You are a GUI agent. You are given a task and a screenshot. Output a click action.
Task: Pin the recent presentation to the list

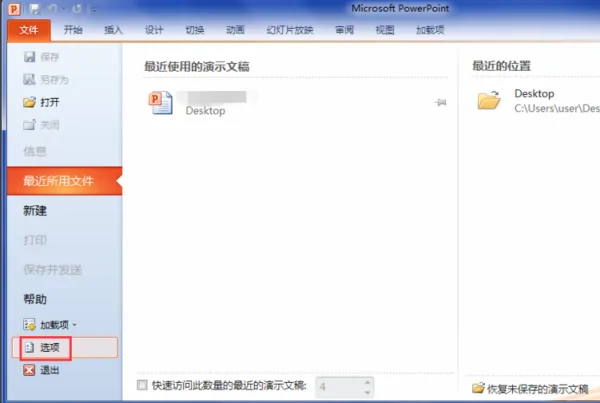coord(440,102)
